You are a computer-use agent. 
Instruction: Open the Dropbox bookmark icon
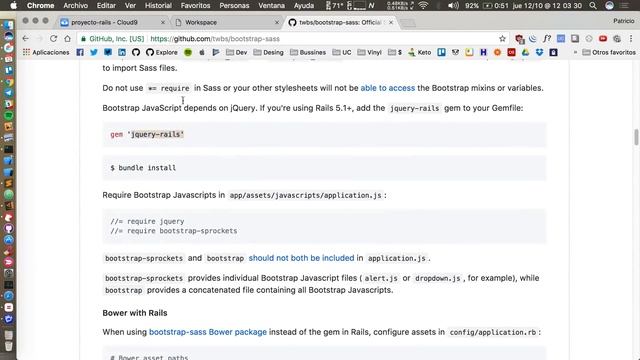click(539, 52)
